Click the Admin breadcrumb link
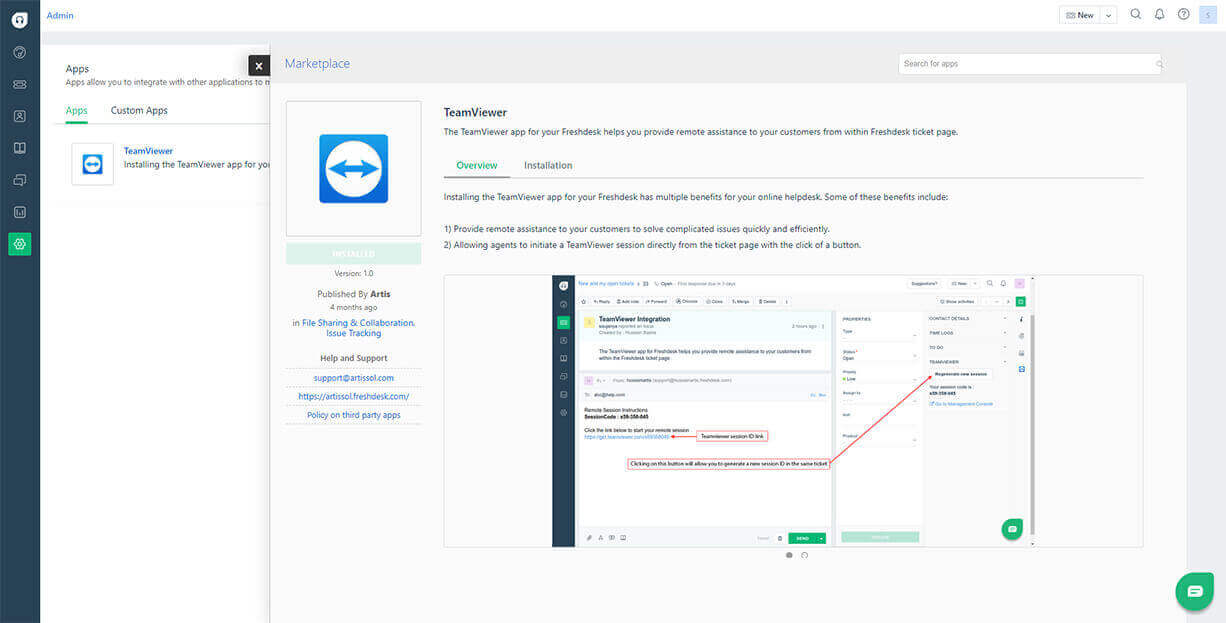Screen dimensions: 1226x623 pyautogui.click(x=60, y=15)
